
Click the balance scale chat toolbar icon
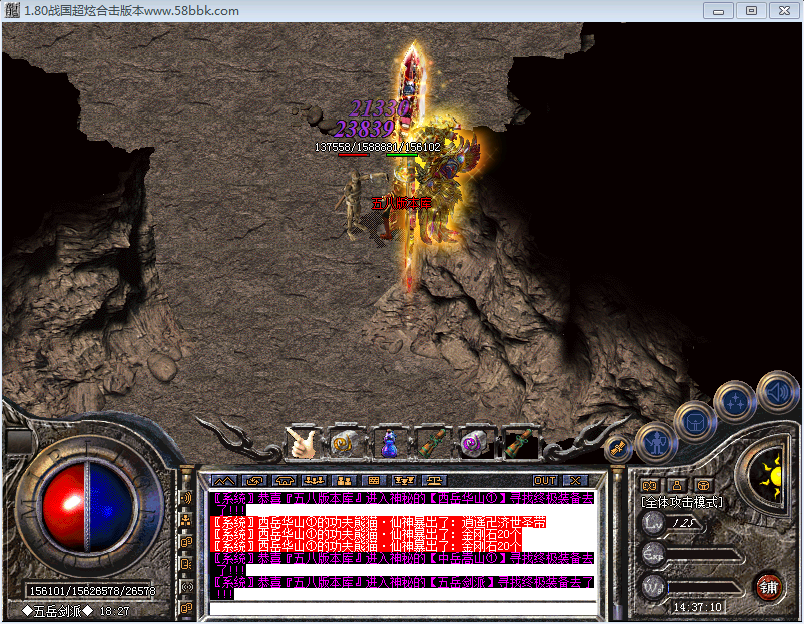coord(434,480)
